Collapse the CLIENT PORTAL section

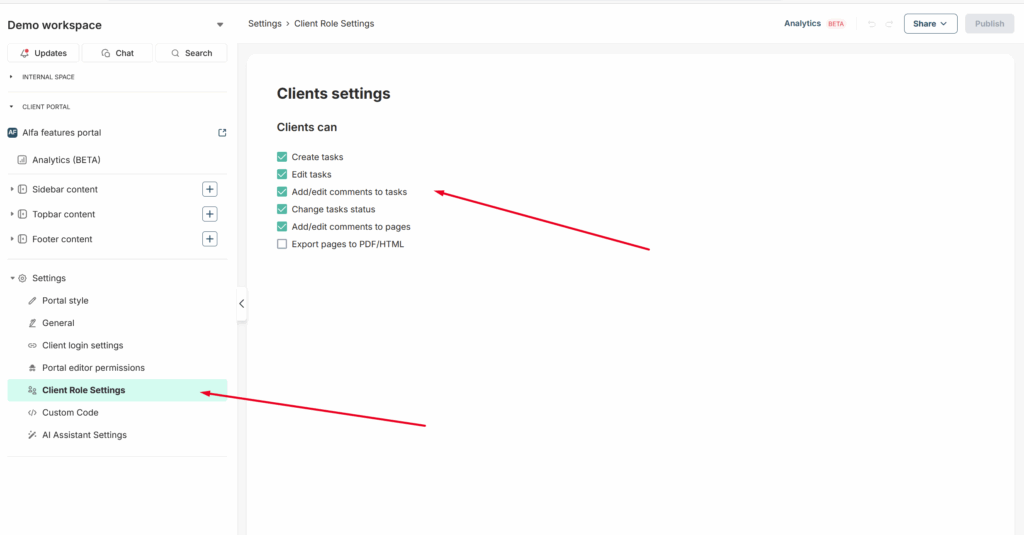(x=11, y=106)
